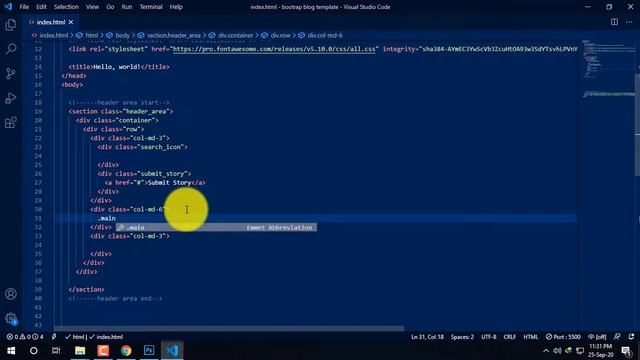
Task: Open the Accounts menu icon
Action: pyautogui.click(x=11, y=294)
